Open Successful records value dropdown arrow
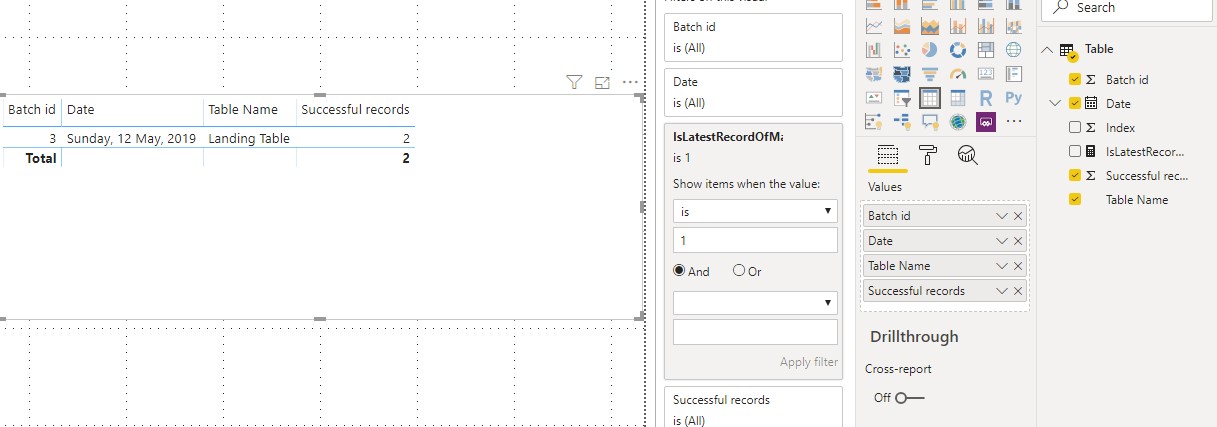1217x427 pixels. (x=1002, y=291)
